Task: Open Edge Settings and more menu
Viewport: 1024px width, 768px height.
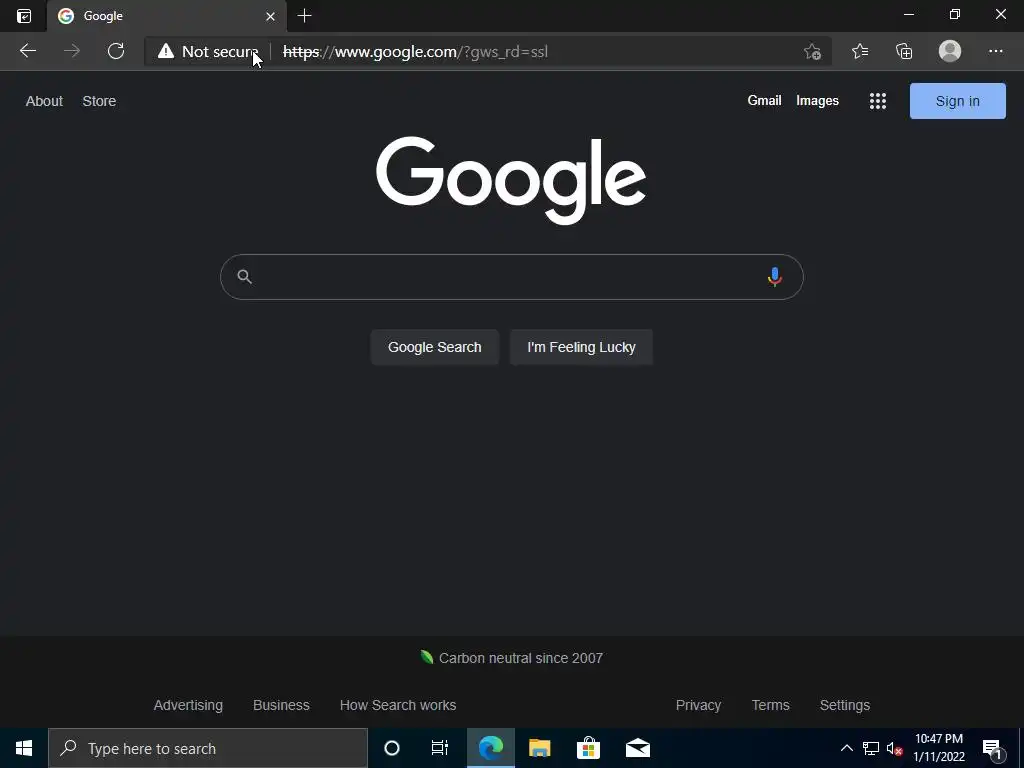Action: coord(995,51)
